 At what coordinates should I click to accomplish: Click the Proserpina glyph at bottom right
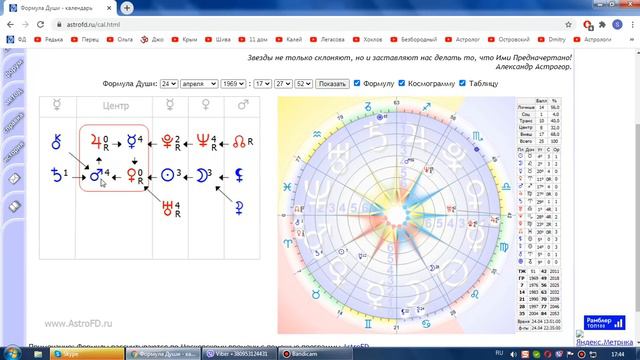pos(239,208)
